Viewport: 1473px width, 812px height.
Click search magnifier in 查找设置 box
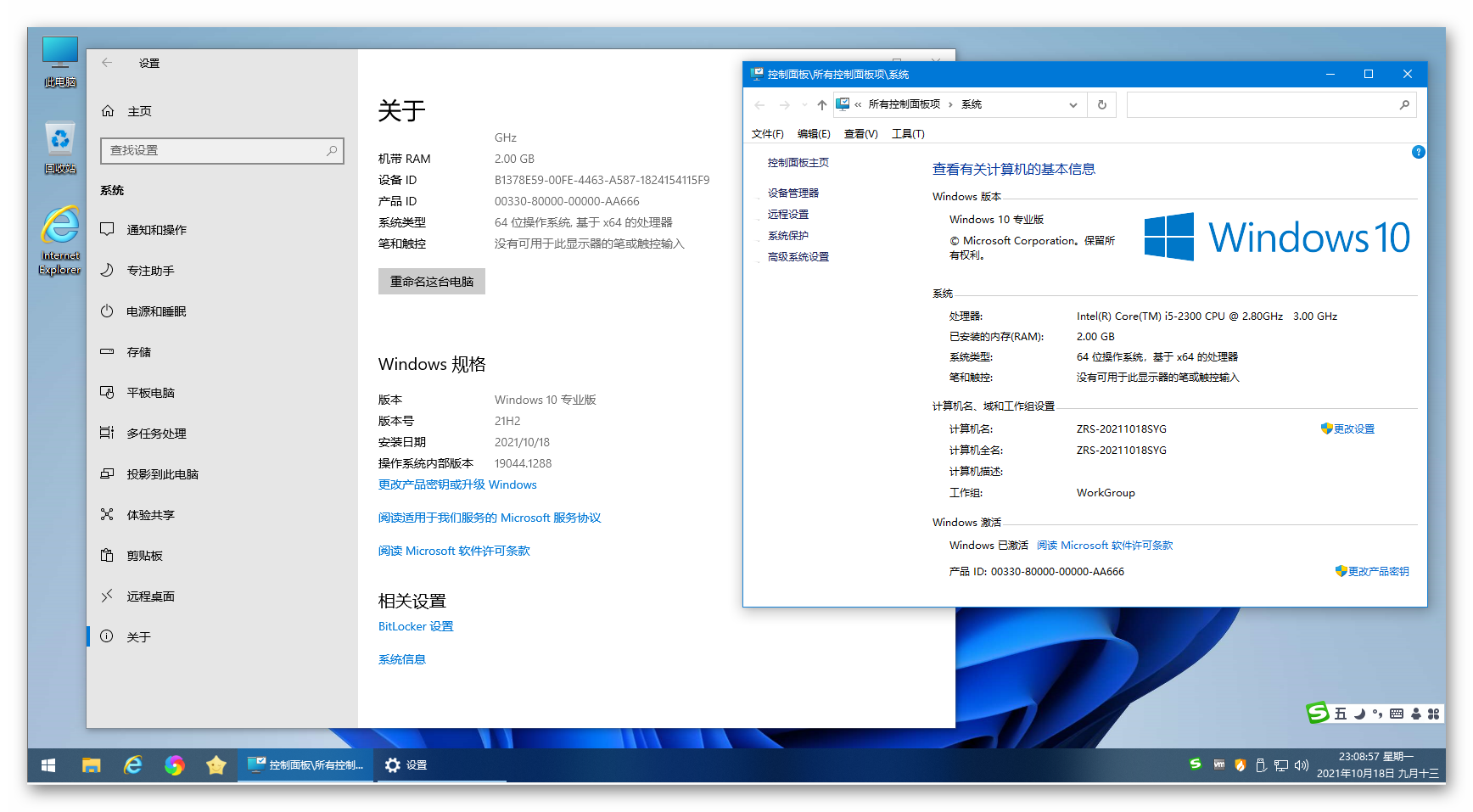(332, 150)
